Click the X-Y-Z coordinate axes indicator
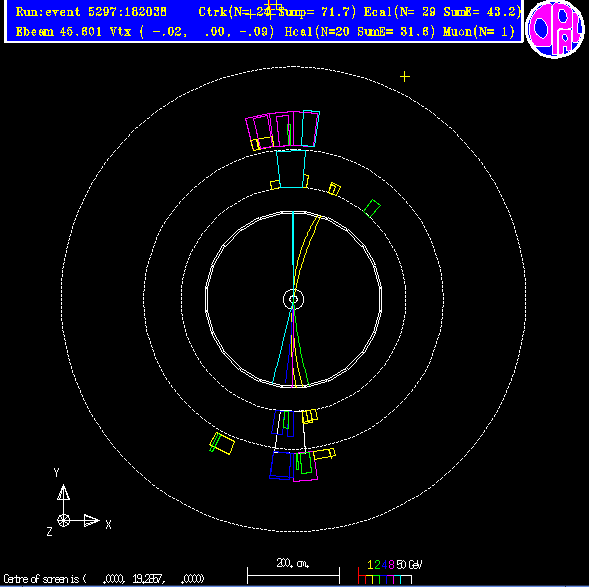 [78, 502]
